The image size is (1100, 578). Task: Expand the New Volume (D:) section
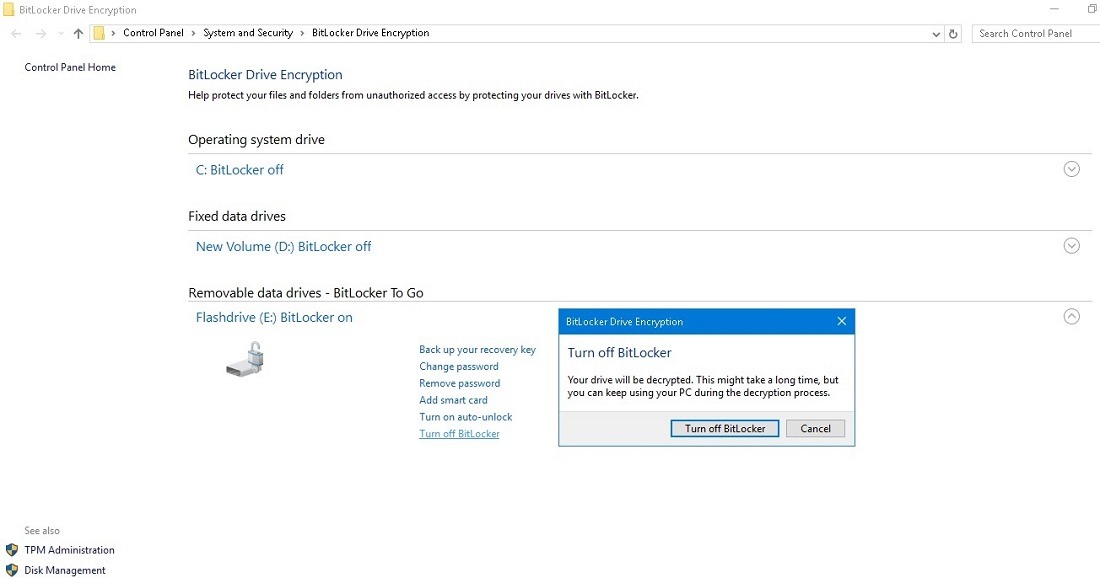pos(1071,245)
